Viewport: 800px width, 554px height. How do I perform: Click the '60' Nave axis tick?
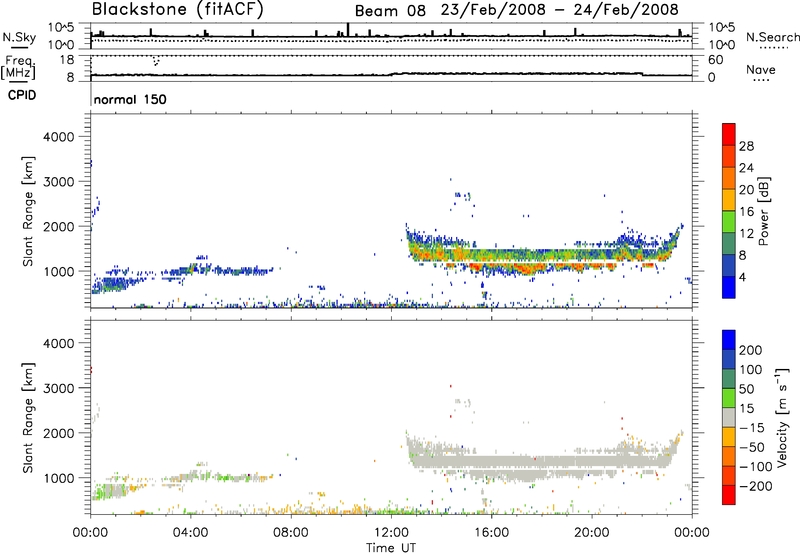coord(715,60)
